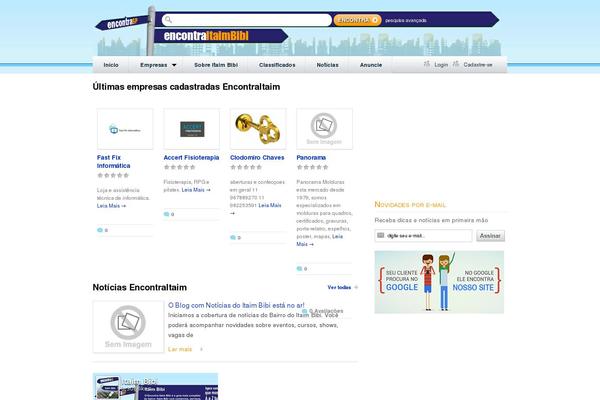Click the 0 Avaliações link
The image size is (600, 400).
(x=326, y=311)
